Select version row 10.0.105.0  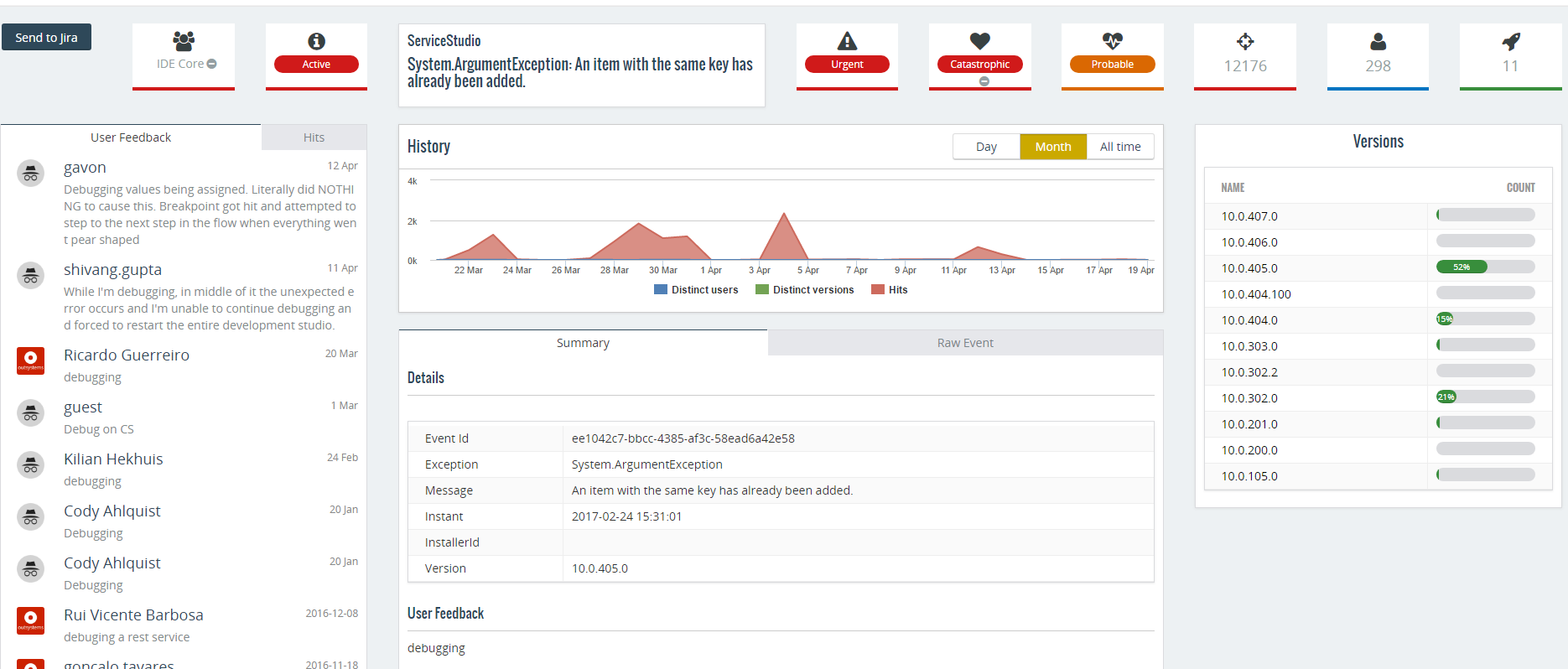pos(1378,476)
